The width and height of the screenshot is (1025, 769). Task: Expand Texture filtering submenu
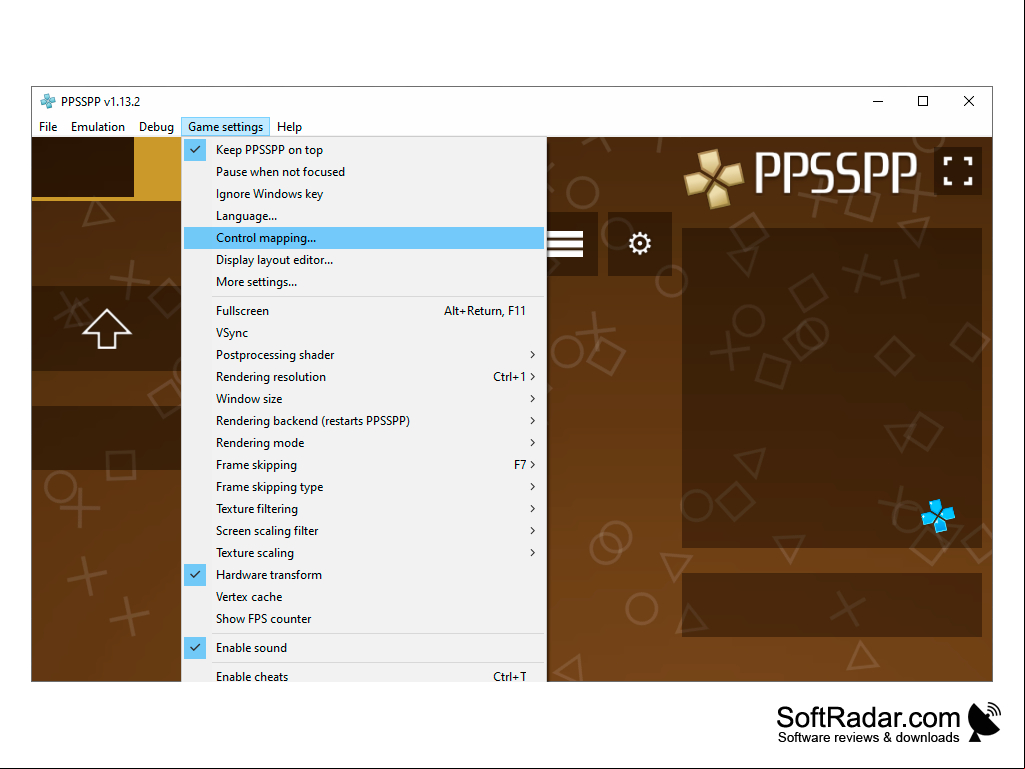pos(363,509)
